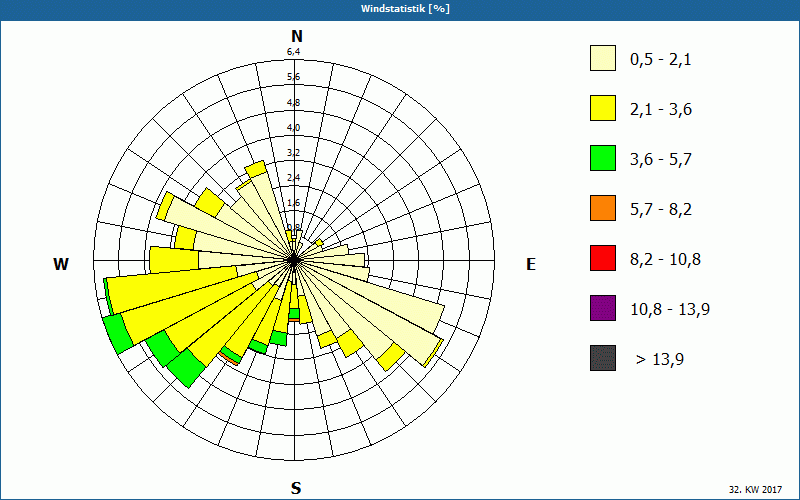Click the 4,8 axis scale value
800x500 pixels.
(293, 102)
